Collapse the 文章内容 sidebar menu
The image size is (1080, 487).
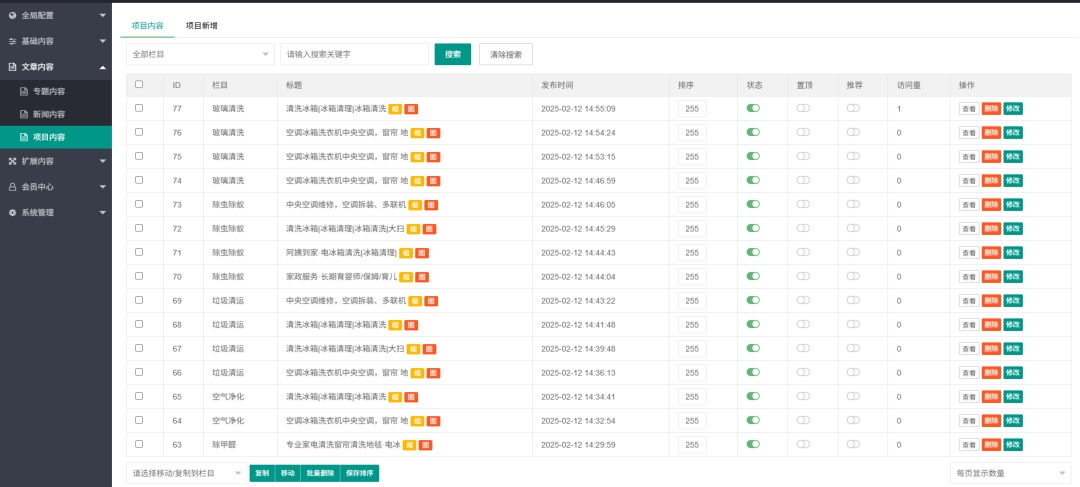pyautogui.click(x=56, y=67)
